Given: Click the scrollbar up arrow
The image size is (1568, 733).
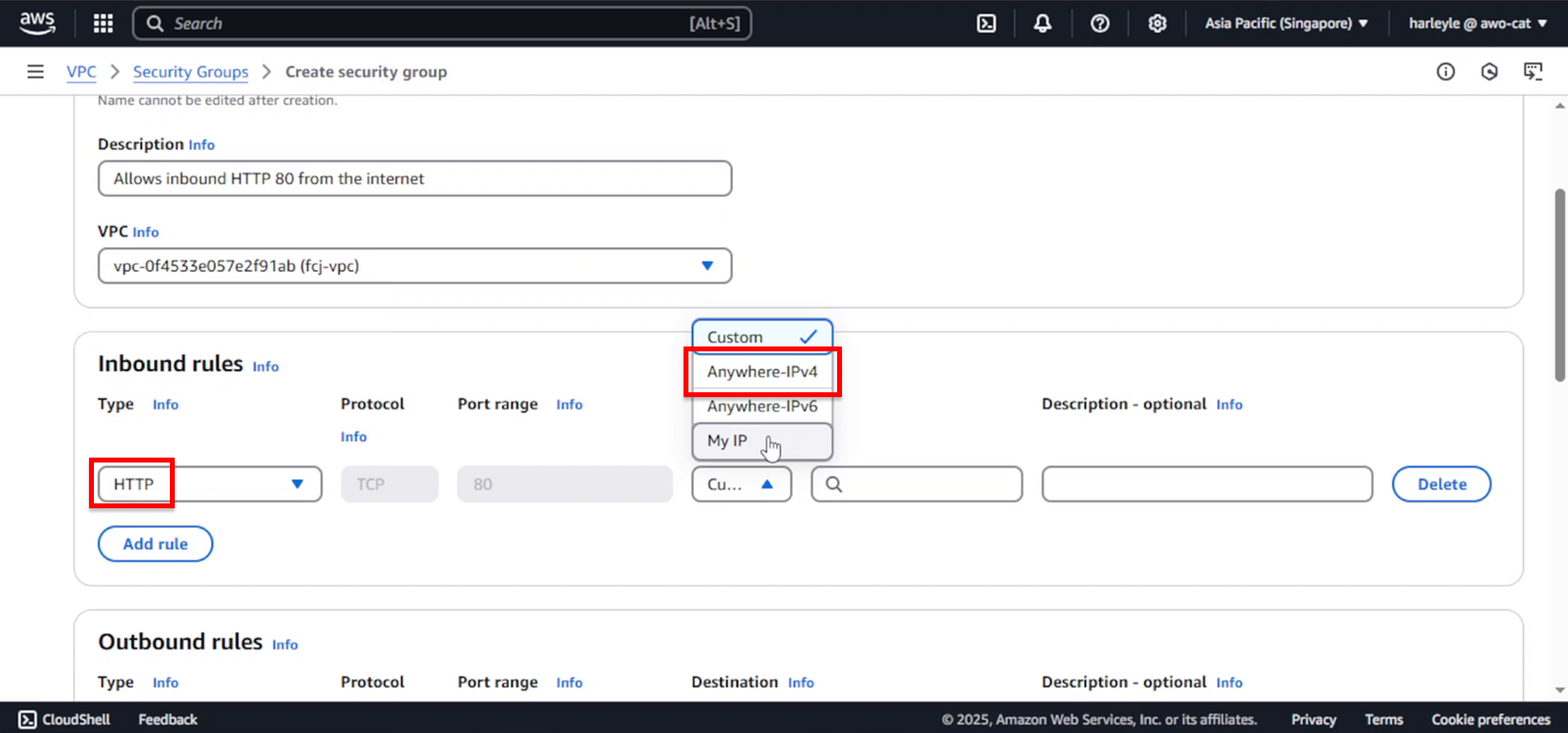Looking at the screenshot, I should [1560, 105].
